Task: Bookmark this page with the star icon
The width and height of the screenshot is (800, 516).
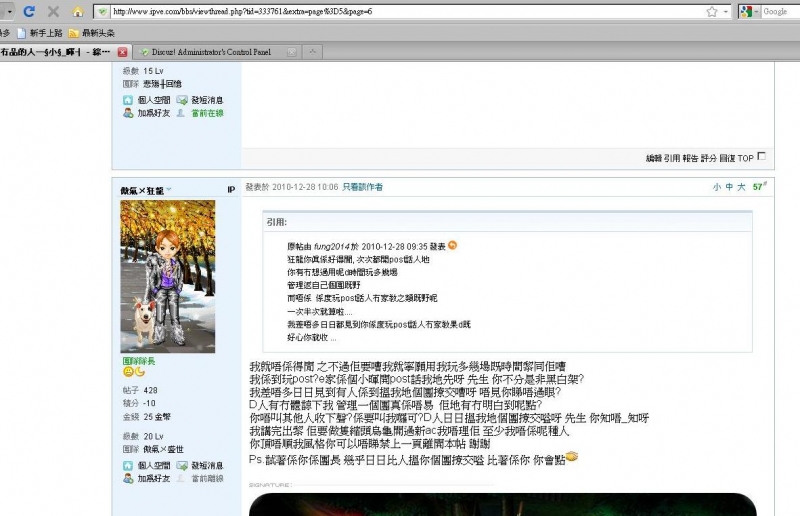Action: coord(711,12)
